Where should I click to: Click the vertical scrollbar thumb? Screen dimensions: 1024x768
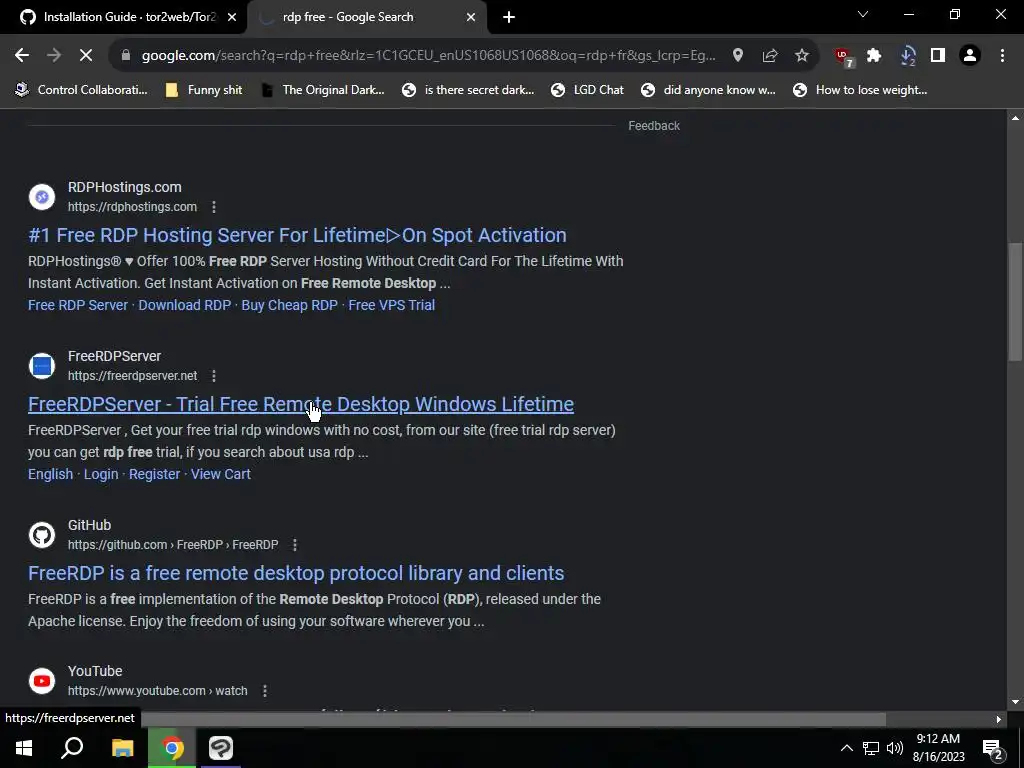click(1015, 301)
